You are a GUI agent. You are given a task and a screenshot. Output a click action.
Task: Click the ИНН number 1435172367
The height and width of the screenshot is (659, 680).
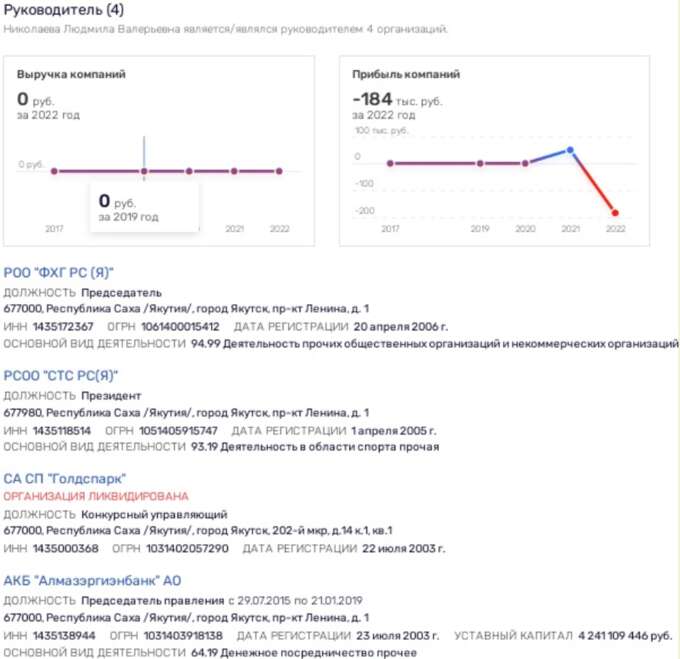pyautogui.click(x=63, y=327)
